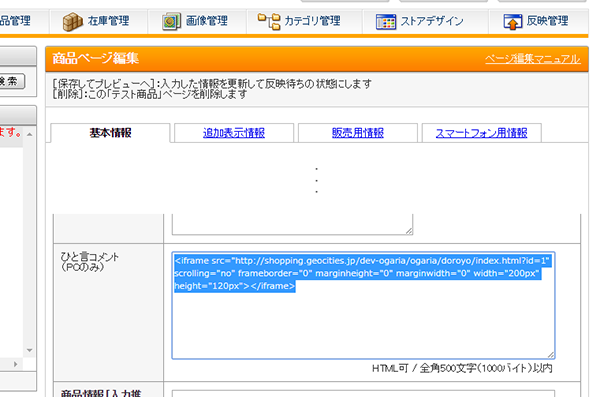The image size is (600, 397).
Task: Open 在庫管理 inventory icon
Action: click(73, 21)
